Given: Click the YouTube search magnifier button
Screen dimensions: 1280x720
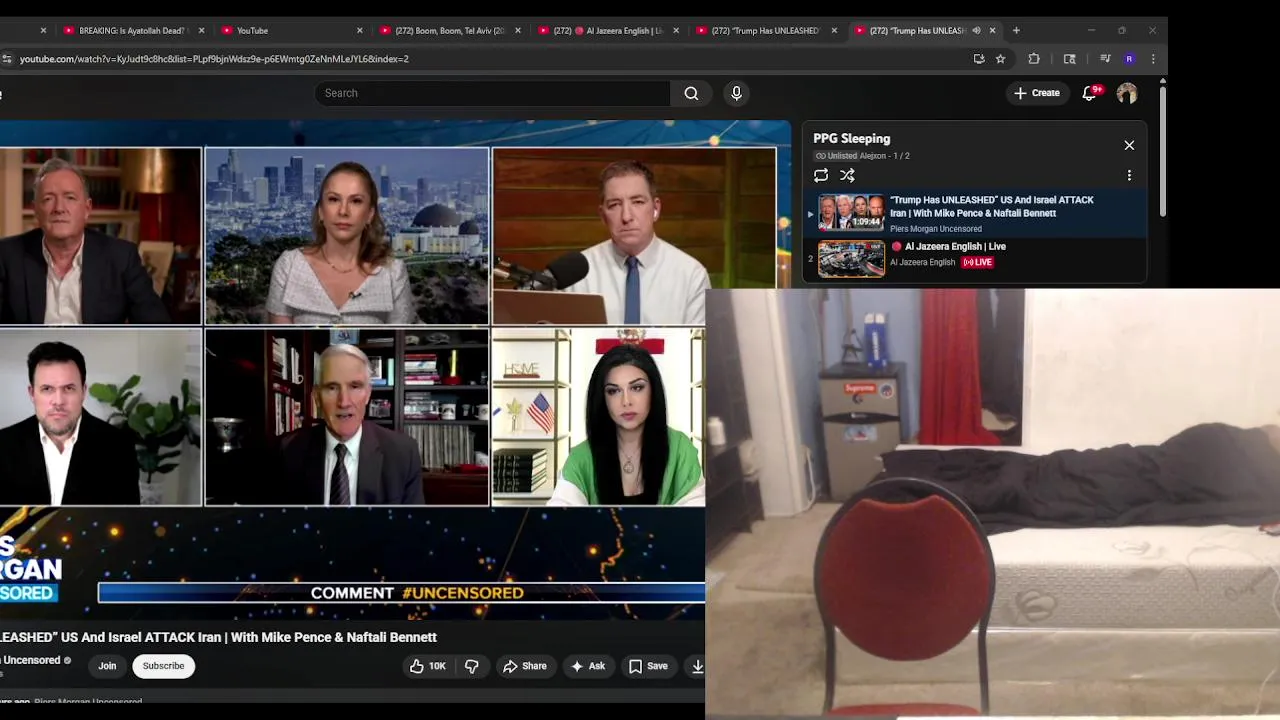Looking at the screenshot, I should click(691, 93).
